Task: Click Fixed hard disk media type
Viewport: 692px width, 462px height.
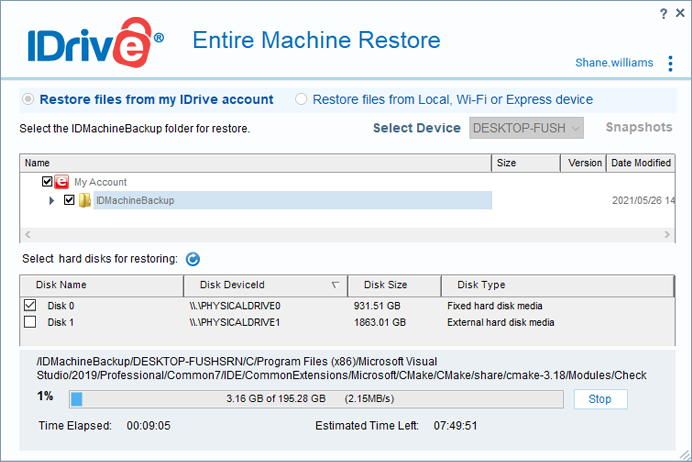Action: point(495,306)
